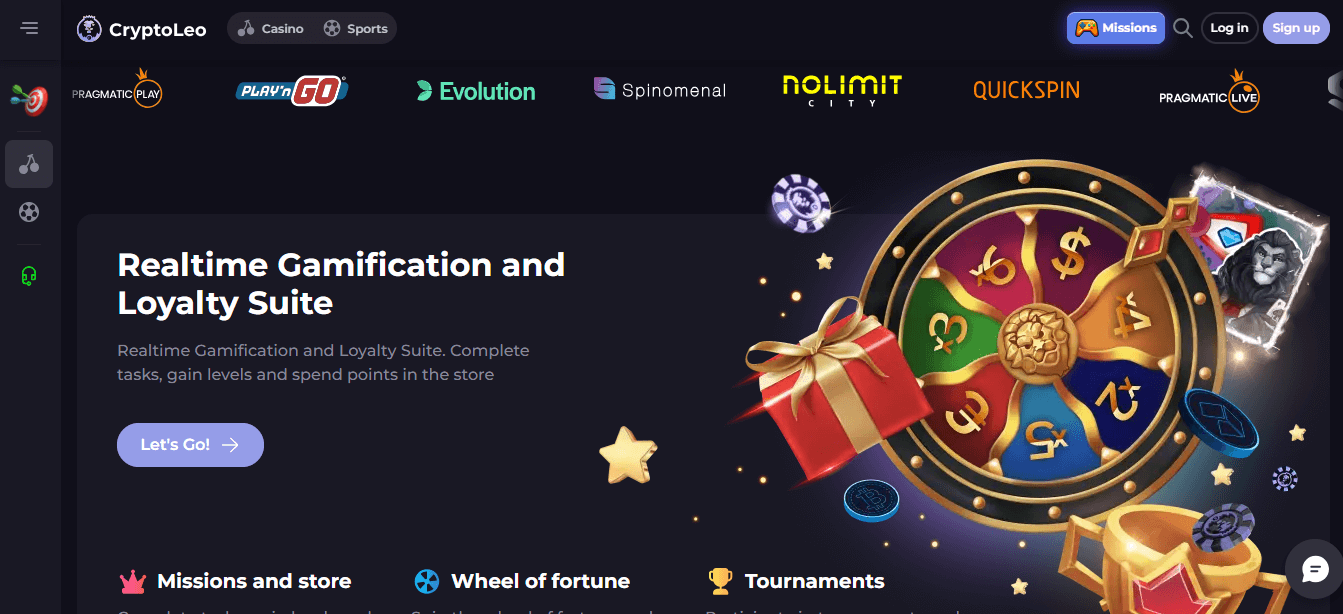
Task: Click the Log in button
Action: coord(1229,28)
